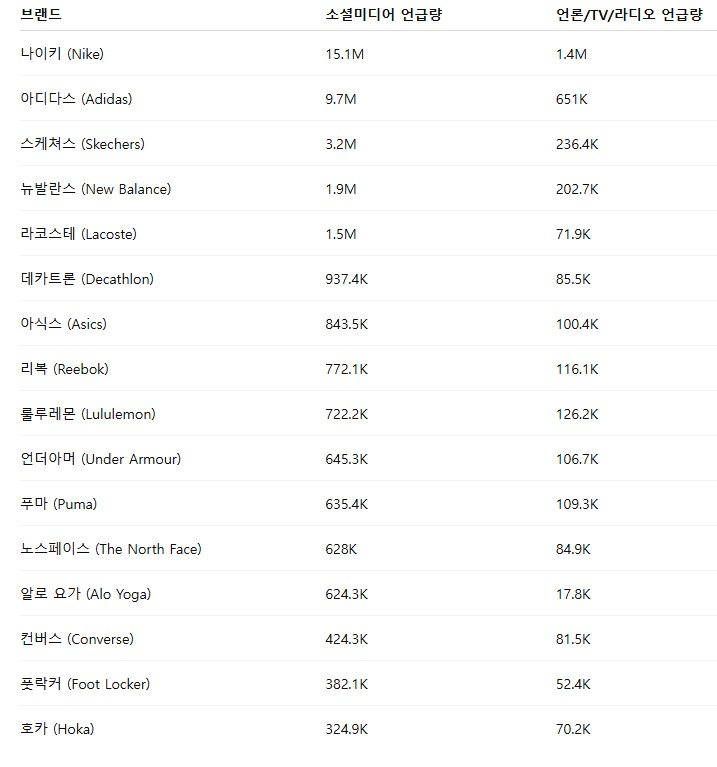Select the 324.9K value in the Hoka row
This screenshot has height=767, width=717.
click(347, 729)
